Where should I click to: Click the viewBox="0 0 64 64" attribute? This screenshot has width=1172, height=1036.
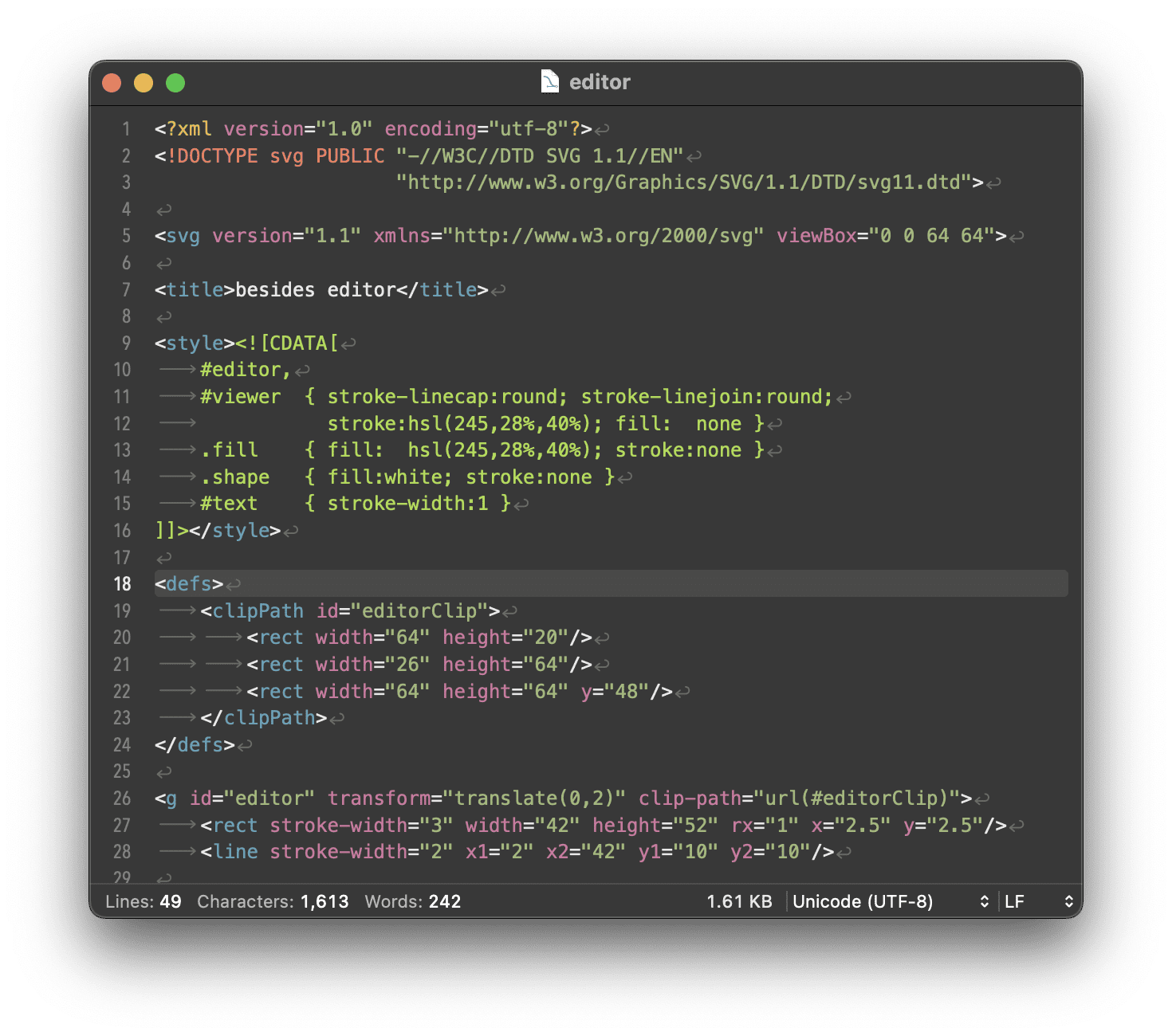886,236
